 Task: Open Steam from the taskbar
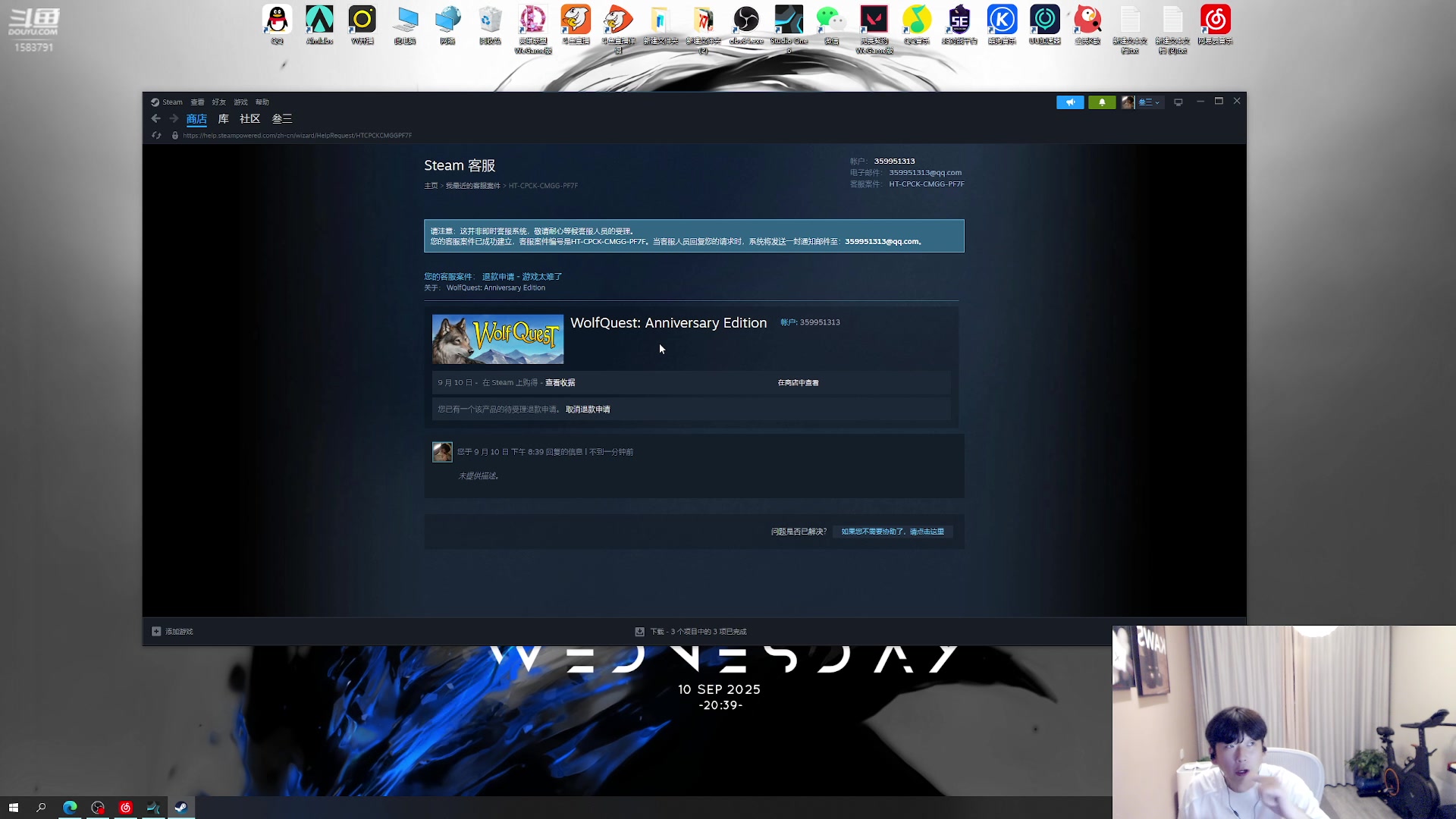pyautogui.click(x=181, y=808)
